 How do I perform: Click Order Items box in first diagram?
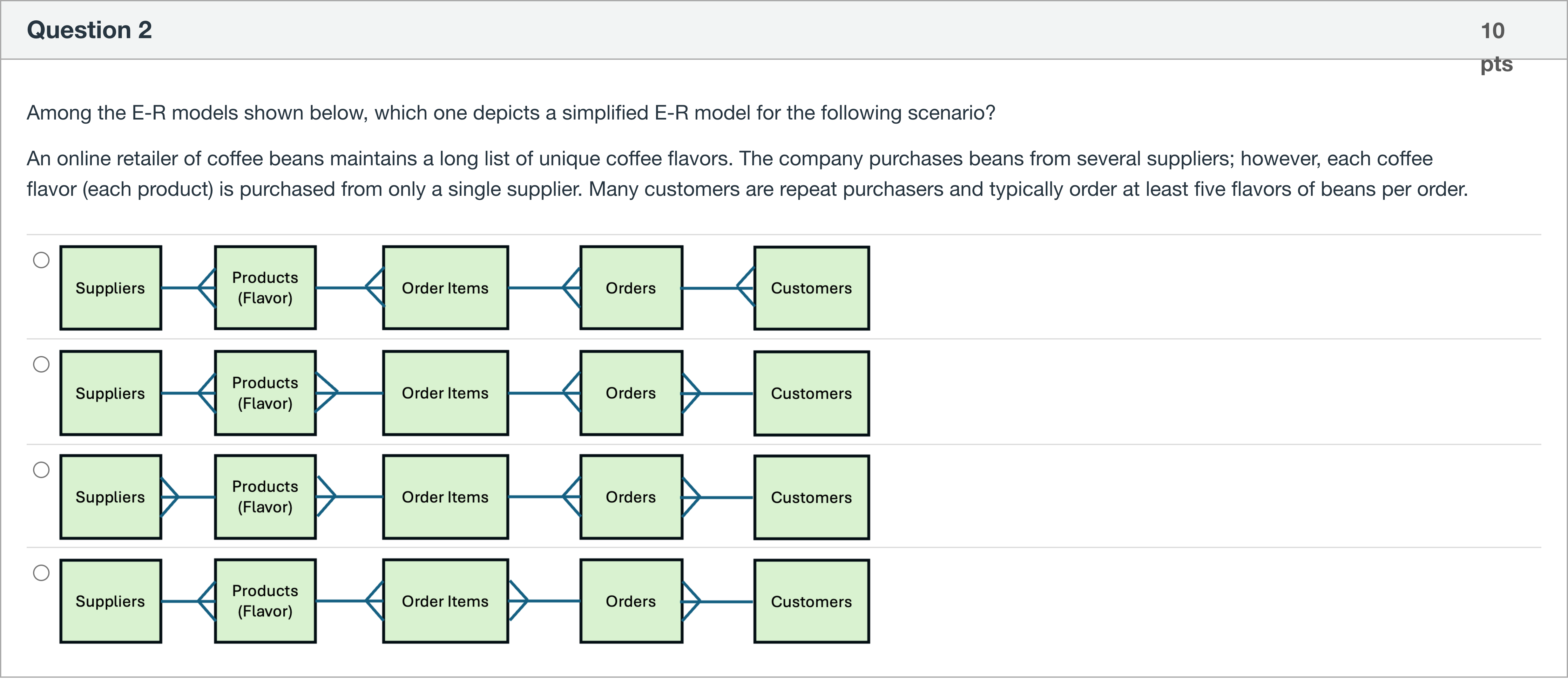[x=446, y=288]
